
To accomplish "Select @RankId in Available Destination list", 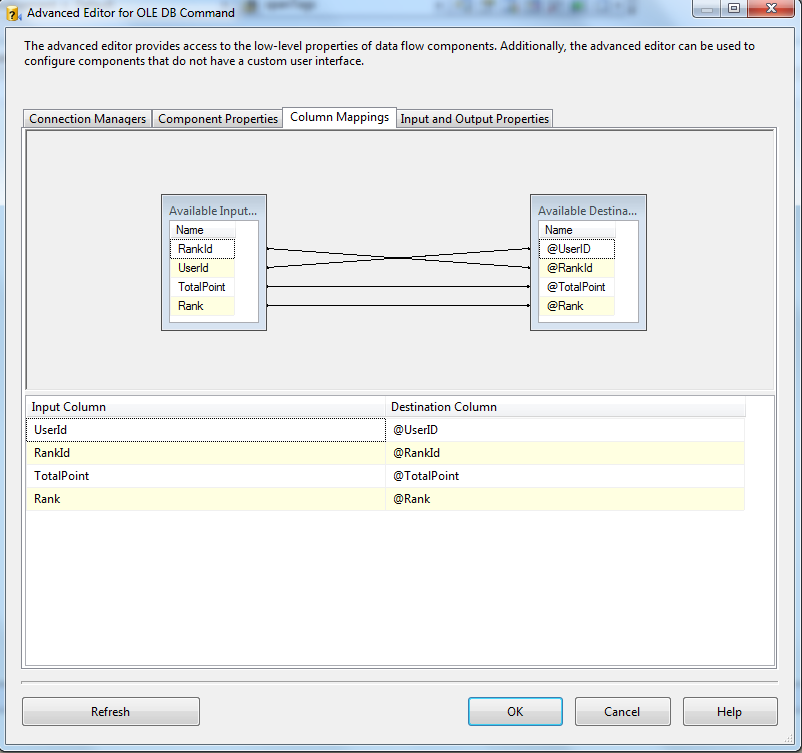I will [577, 268].
